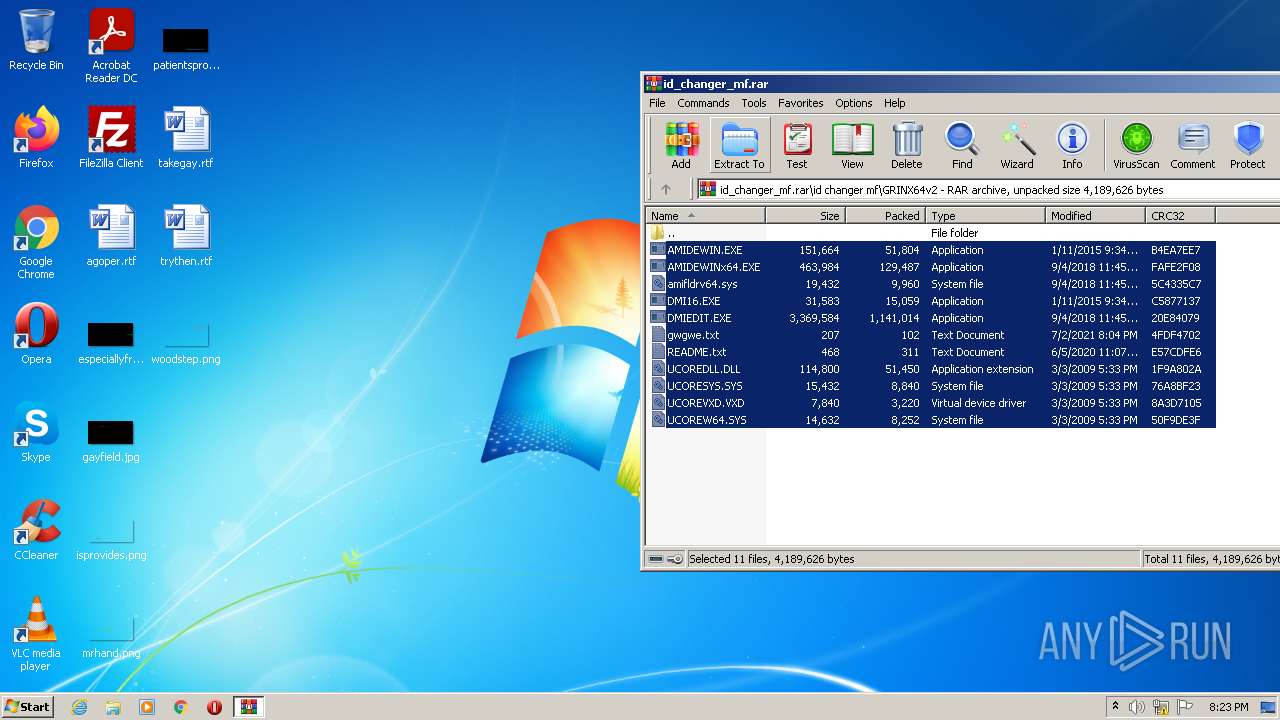Run the Test archive tool
Image resolution: width=1280 pixels, height=720 pixels.
pos(797,146)
